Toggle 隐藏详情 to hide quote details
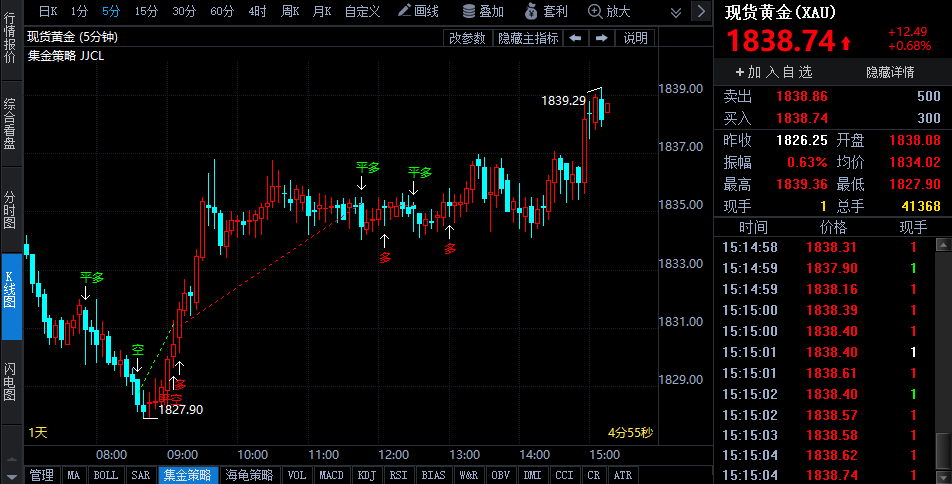This screenshot has height=484, width=952. pyautogui.click(x=890, y=72)
